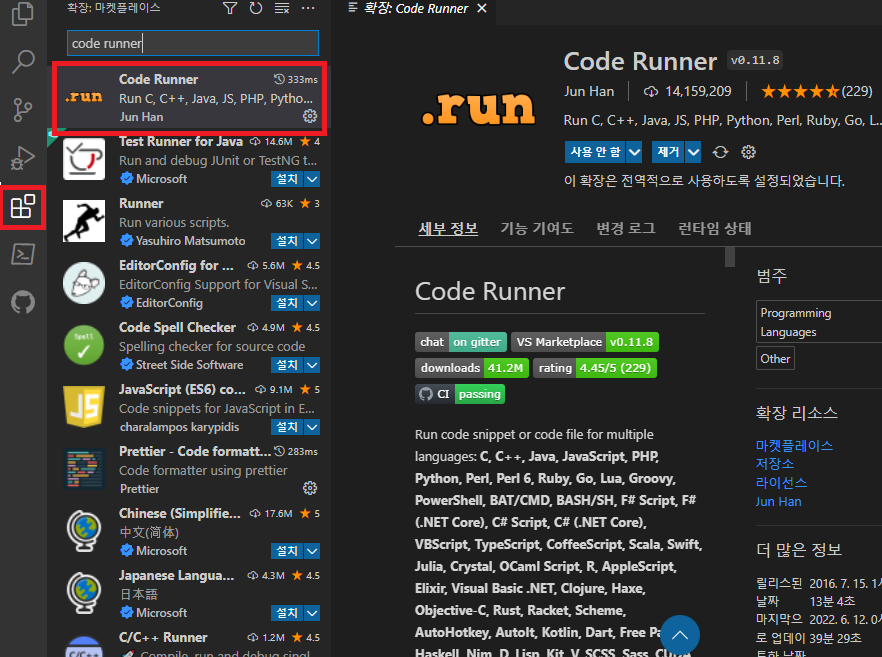Expand install options for Code Spell Checker
The image size is (882, 657).
312,364
